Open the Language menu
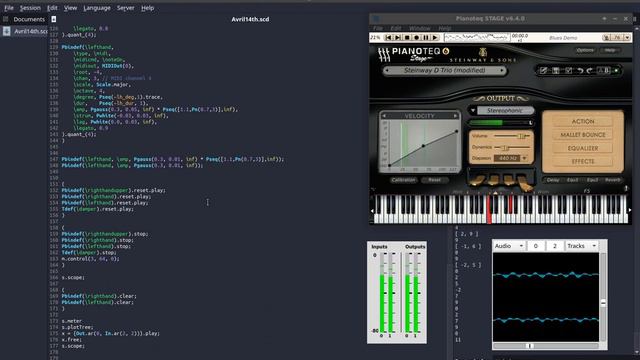This screenshot has height=360, width=640. coord(97,8)
